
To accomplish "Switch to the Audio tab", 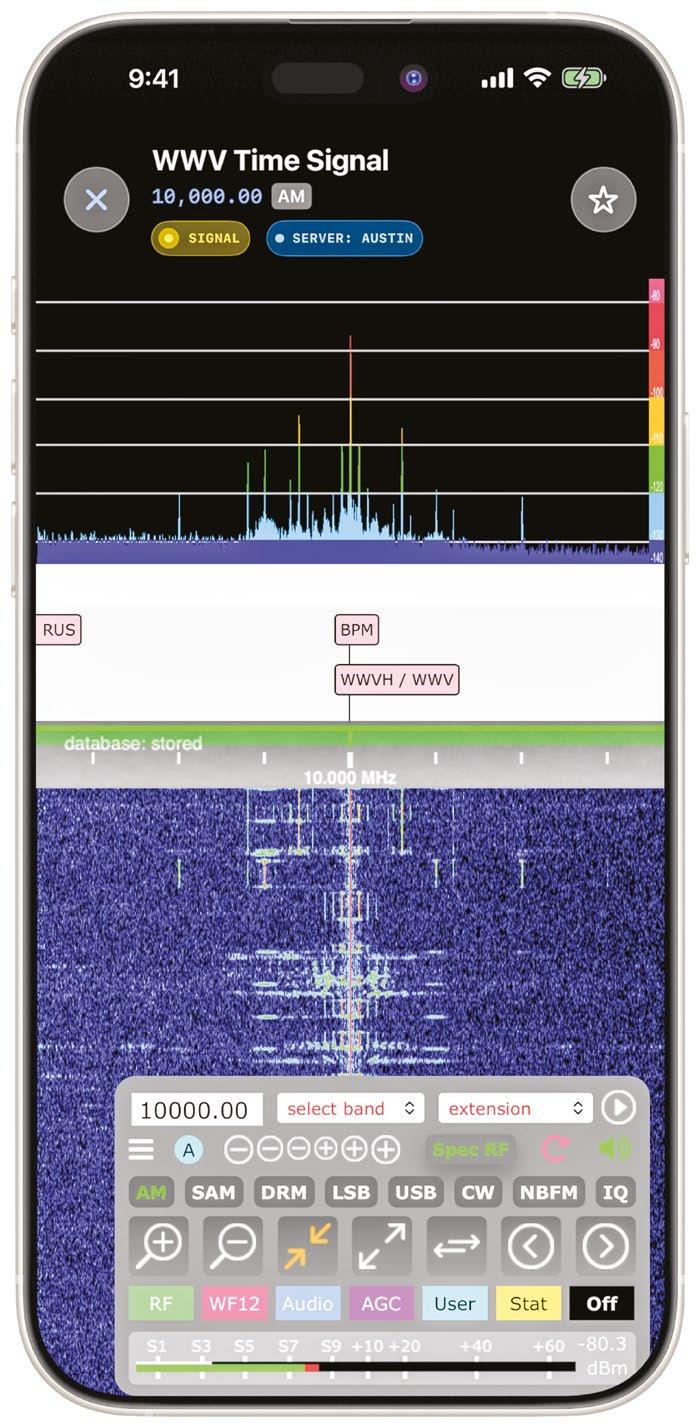I will tap(308, 1304).
